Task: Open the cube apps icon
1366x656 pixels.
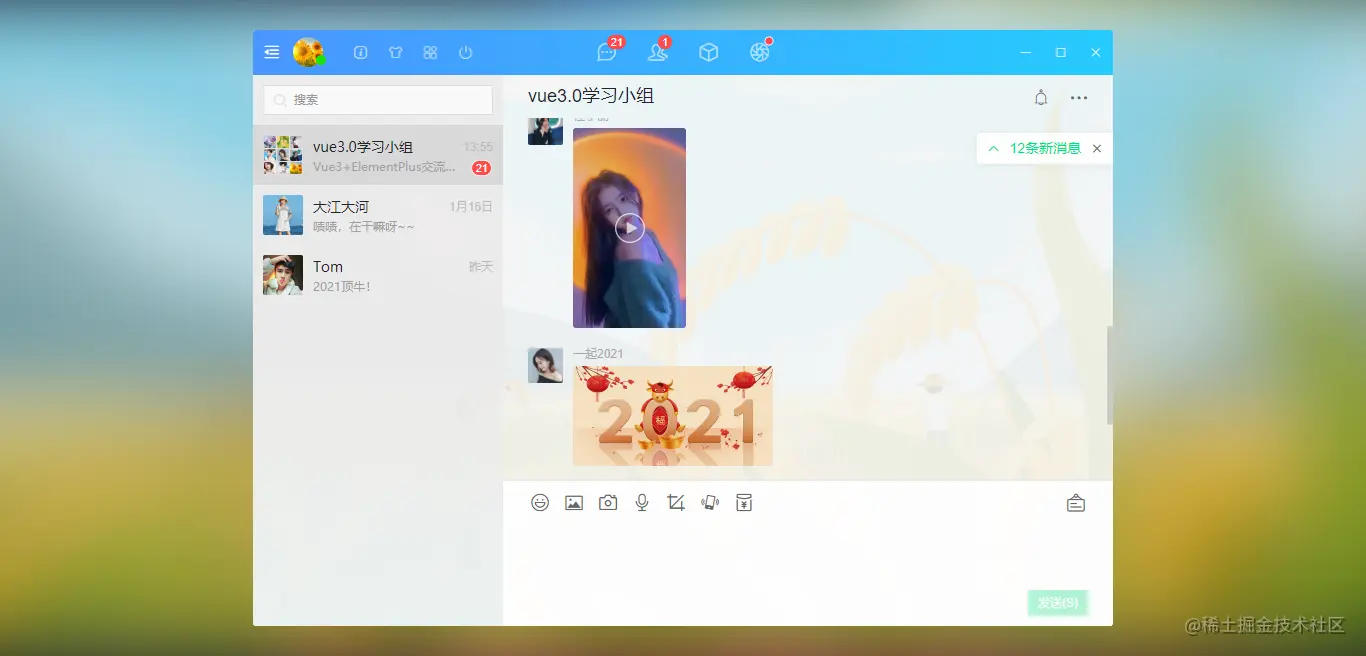Action: 708,52
